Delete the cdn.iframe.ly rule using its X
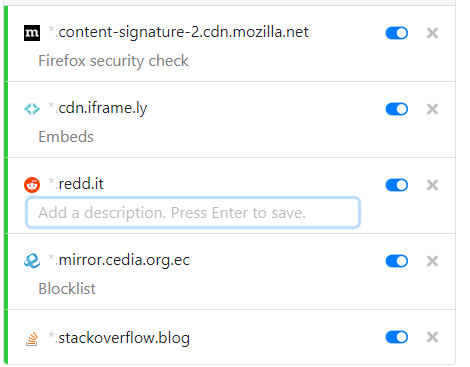Image resolution: width=470 pixels, height=367 pixels. pyautogui.click(x=432, y=109)
